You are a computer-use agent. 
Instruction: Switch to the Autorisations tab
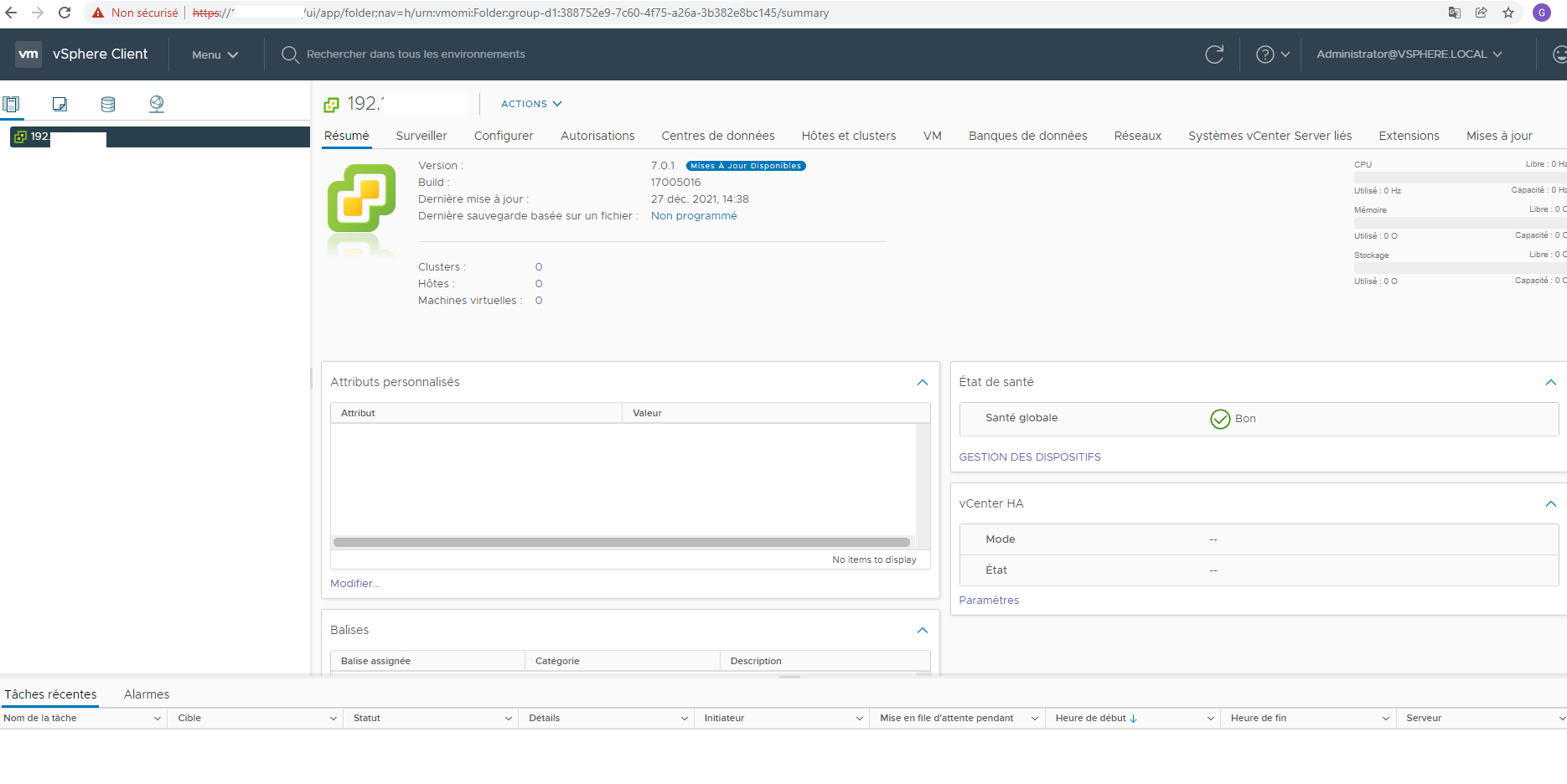tap(597, 136)
